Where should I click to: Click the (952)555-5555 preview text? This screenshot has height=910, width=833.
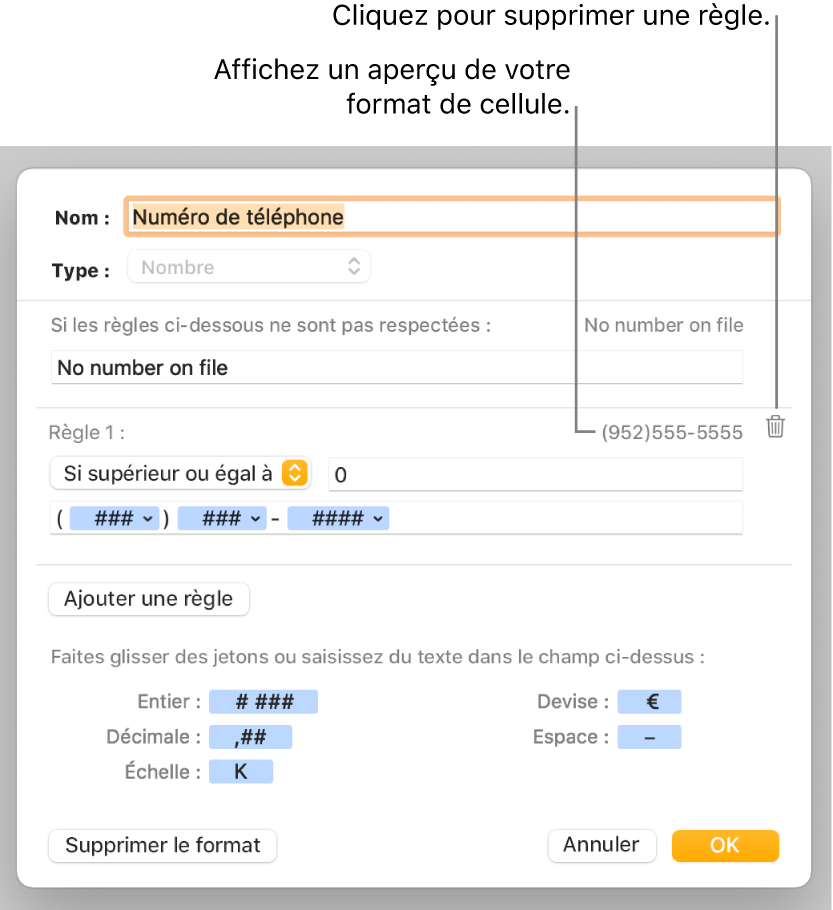coord(672,432)
